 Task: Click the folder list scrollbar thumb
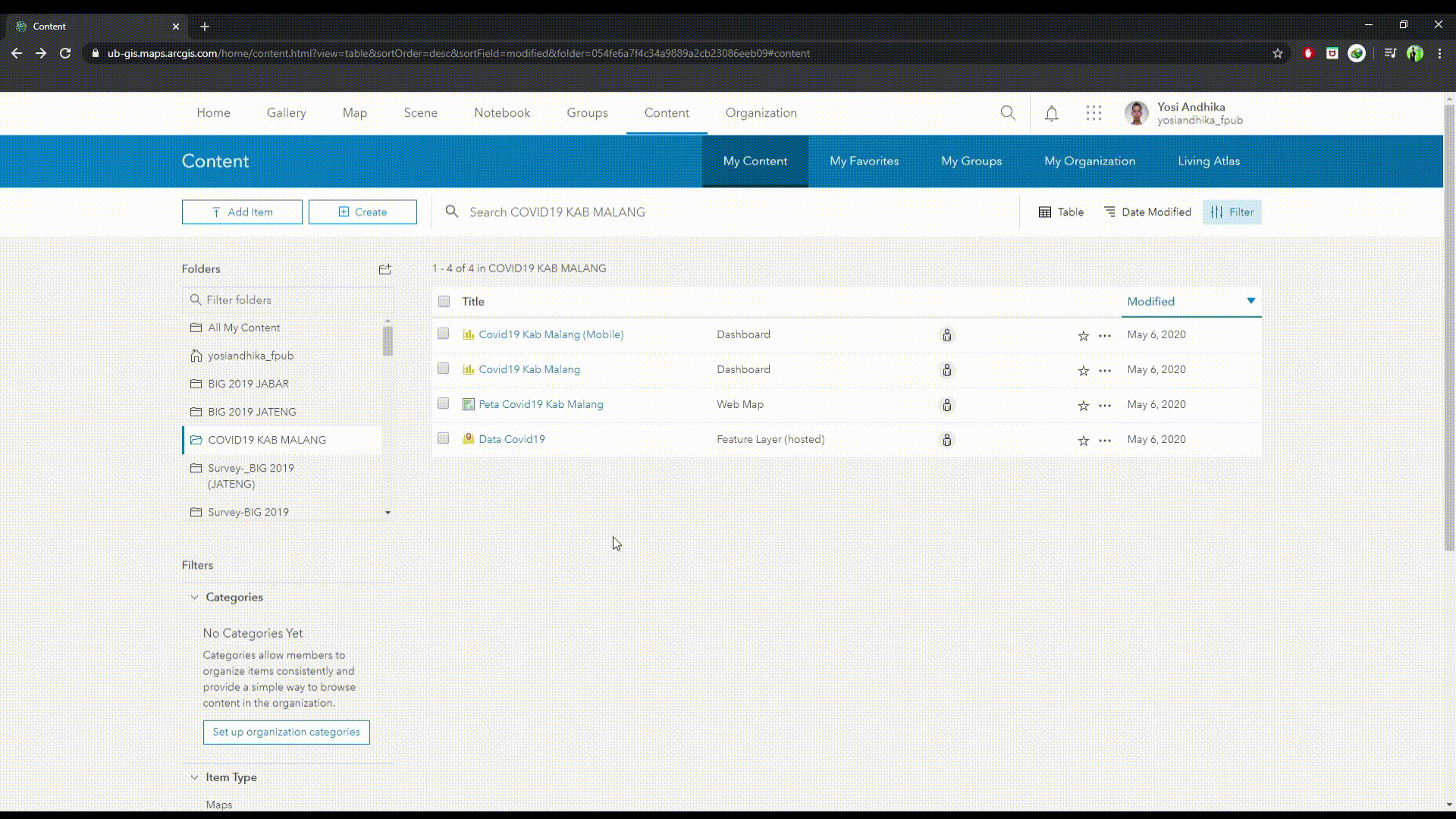[388, 341]
